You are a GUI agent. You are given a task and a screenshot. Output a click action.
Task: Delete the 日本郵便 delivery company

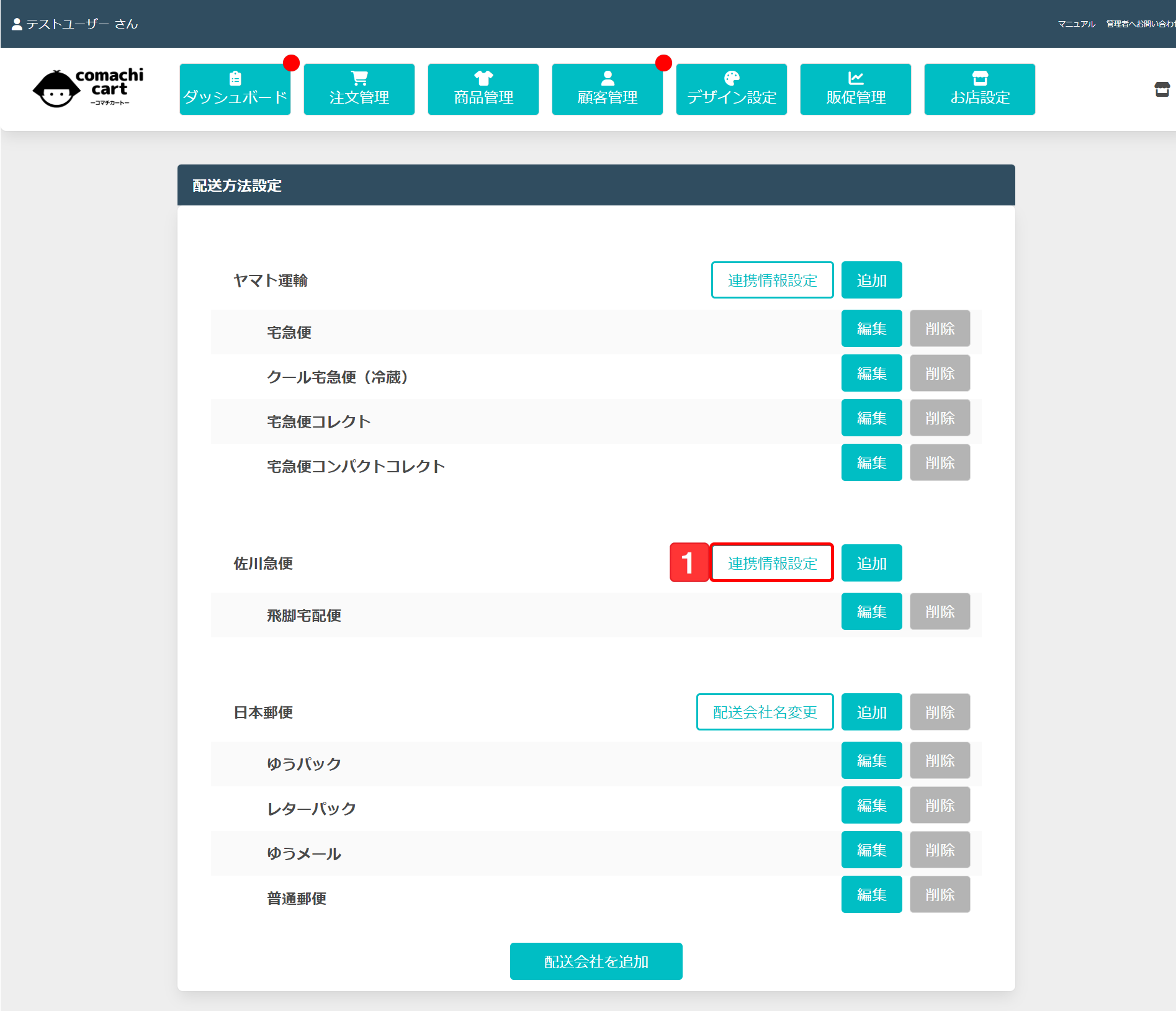pyautogui.click(x=940, y=712)
